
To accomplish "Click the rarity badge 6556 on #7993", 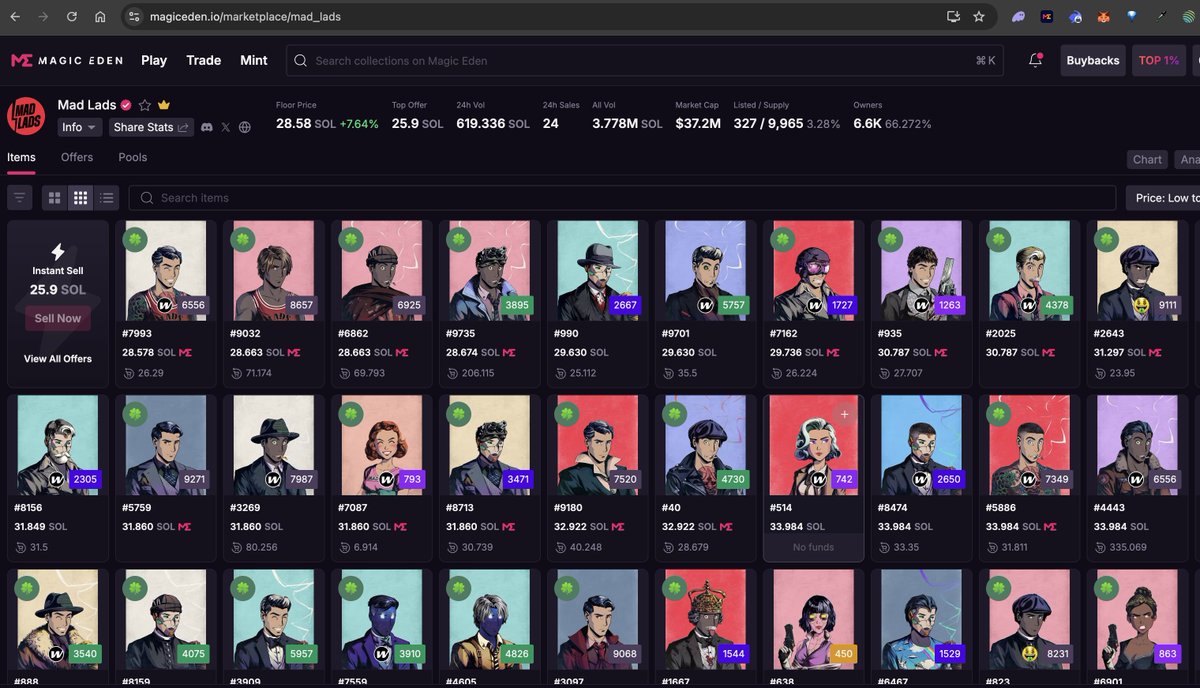I will pyautogui.click(x=193, y=305).
